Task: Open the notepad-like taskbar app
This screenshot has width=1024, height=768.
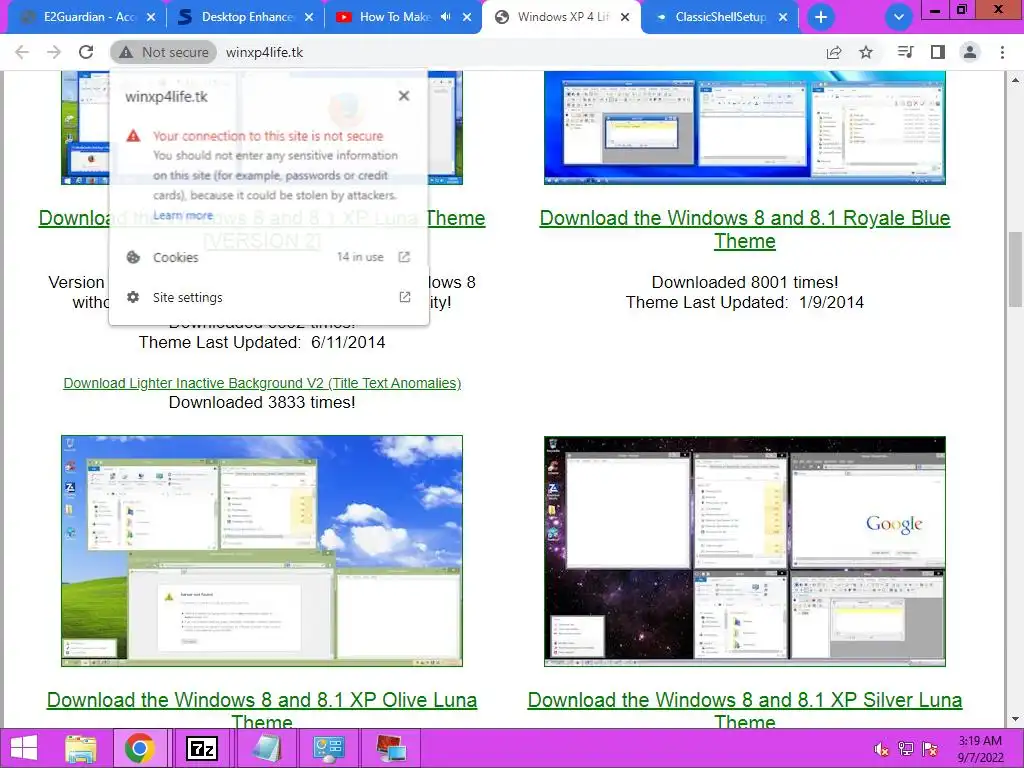Action: [x=266, y=748]
